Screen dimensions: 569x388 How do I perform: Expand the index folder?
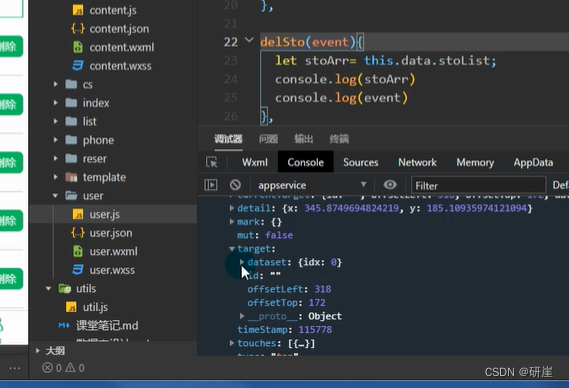coord(56,103)
